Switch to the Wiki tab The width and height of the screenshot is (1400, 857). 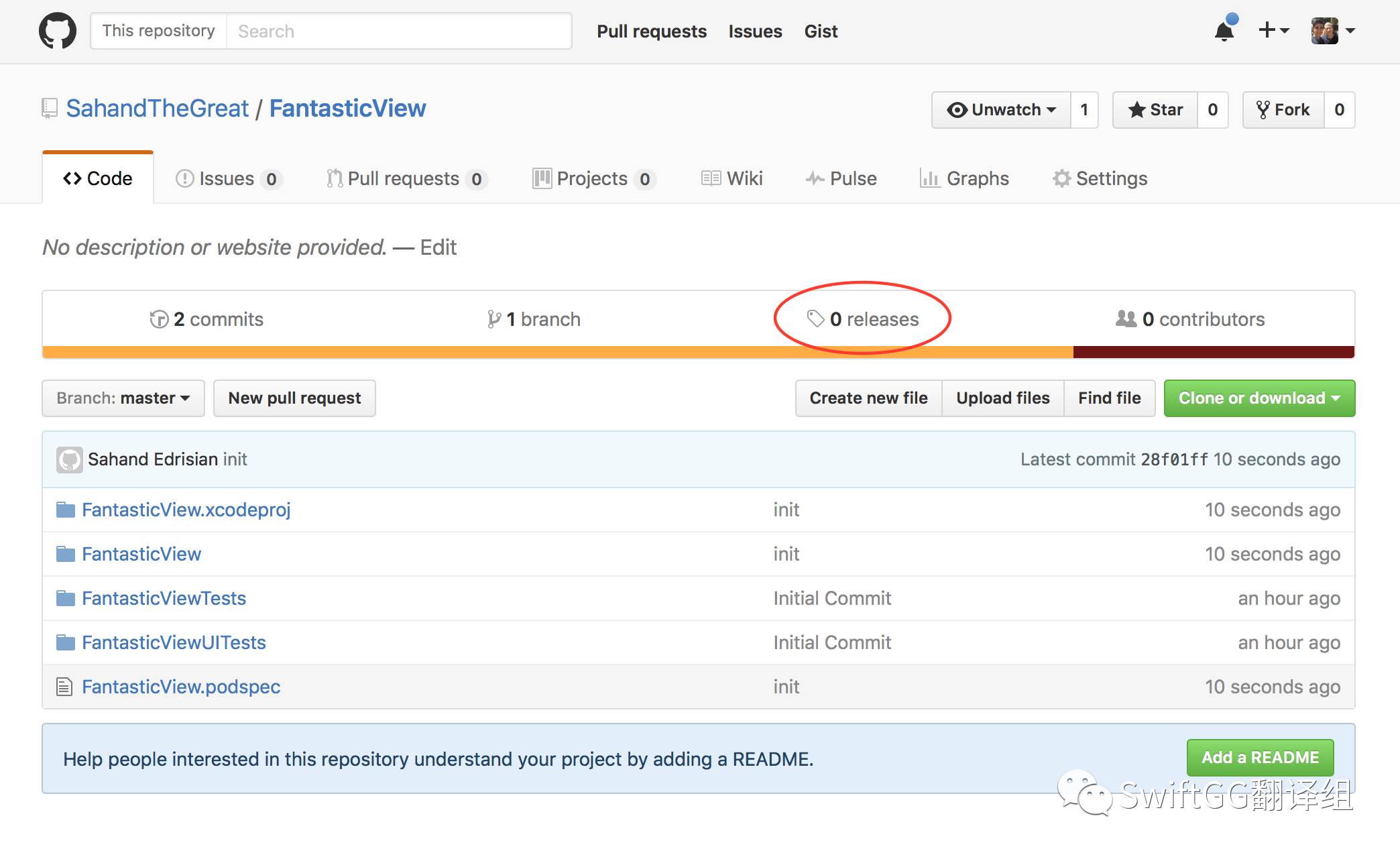[x=732, y=178]
